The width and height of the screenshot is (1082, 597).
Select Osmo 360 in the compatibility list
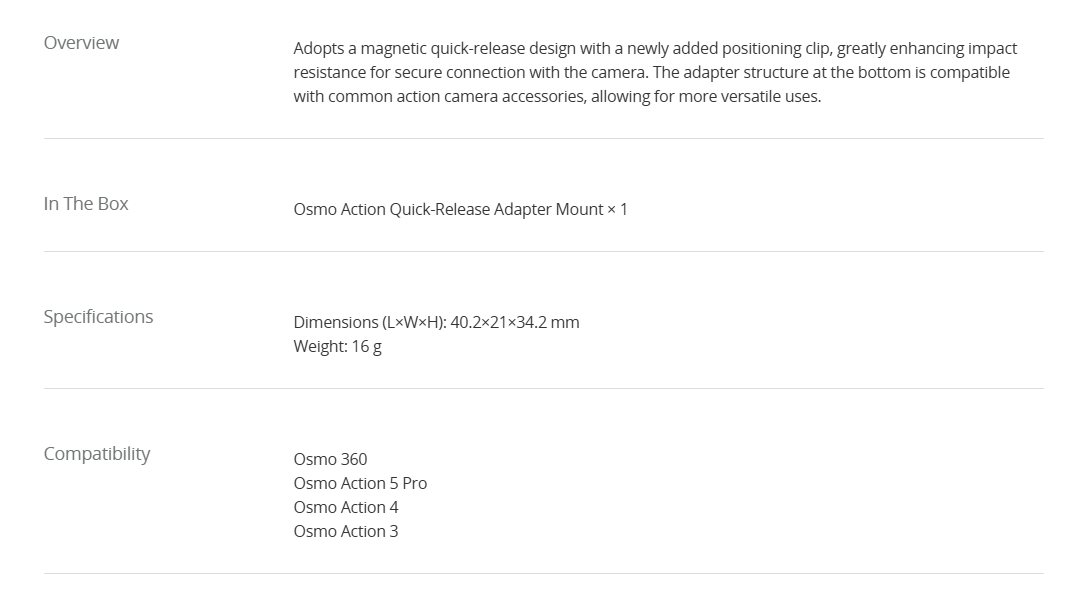tap(330, 460)
